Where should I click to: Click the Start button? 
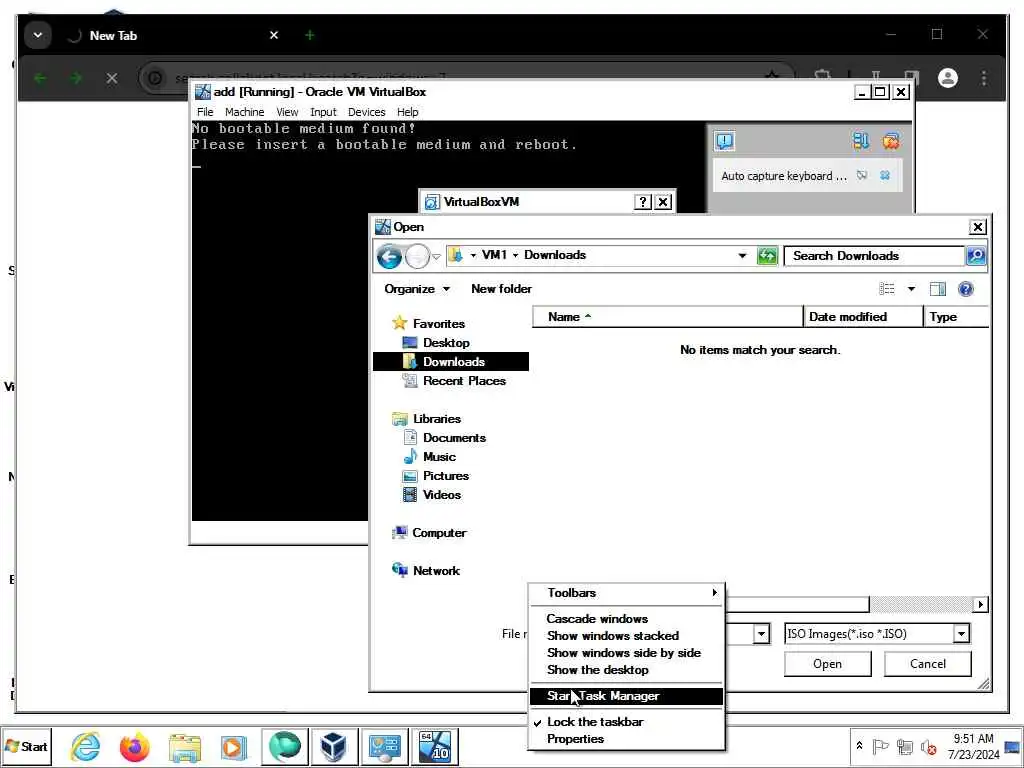(x=25, y=746)
